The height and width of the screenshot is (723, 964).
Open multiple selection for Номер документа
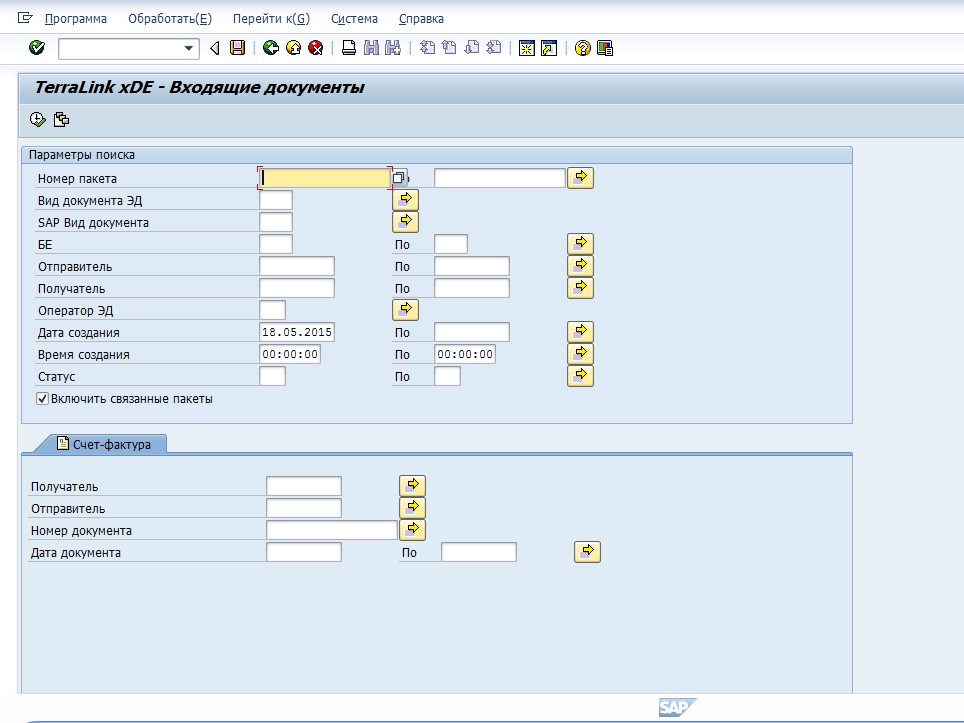click(413, 529)
